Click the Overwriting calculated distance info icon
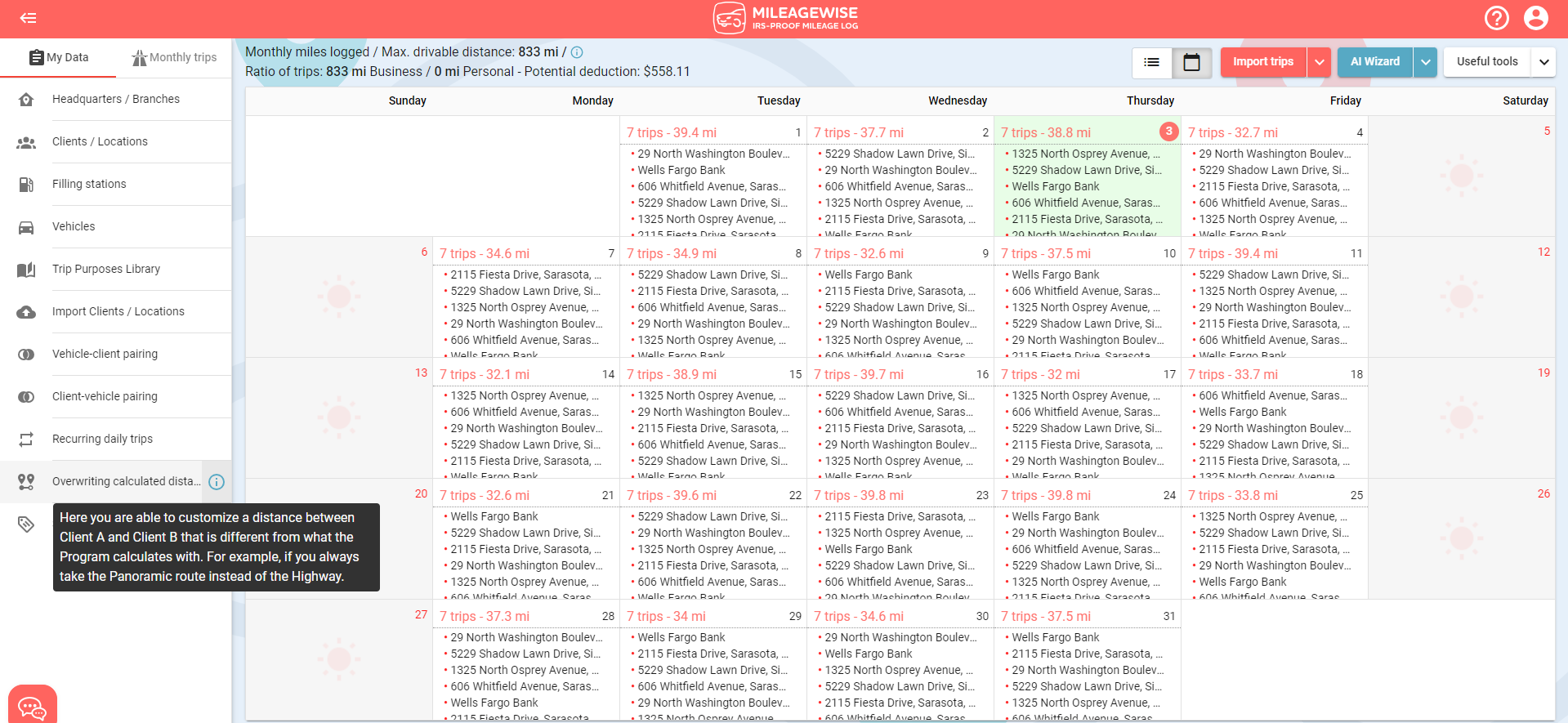The image size is (1568, 723). 217,482
